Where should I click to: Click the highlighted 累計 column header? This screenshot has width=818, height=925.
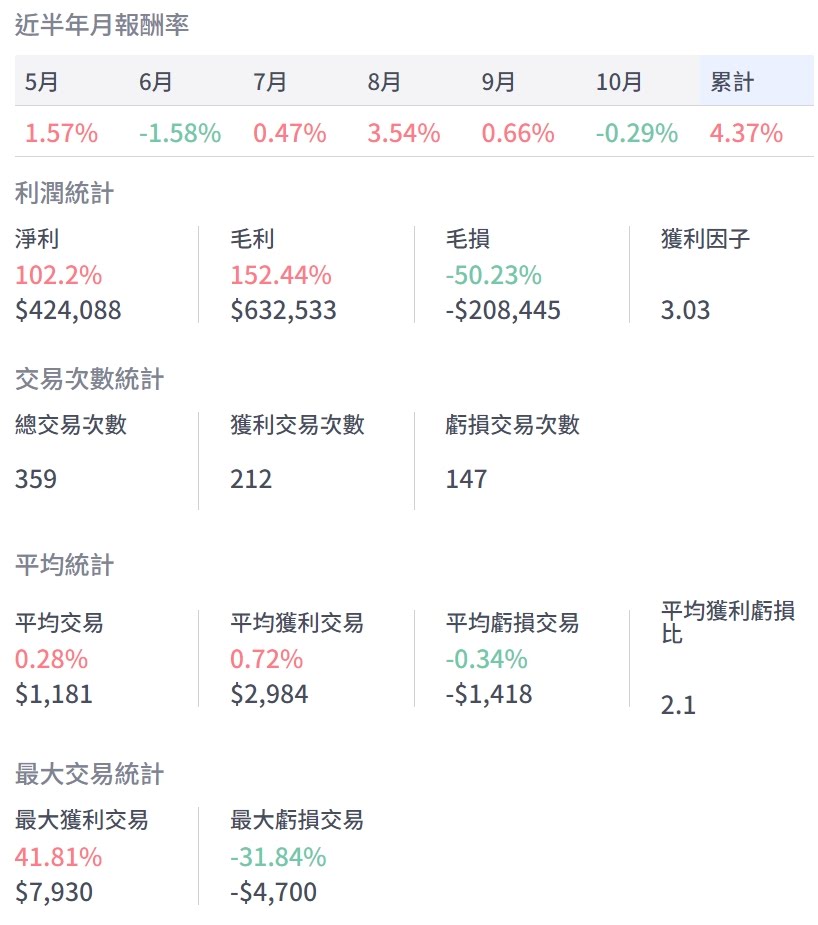point(732,82)
